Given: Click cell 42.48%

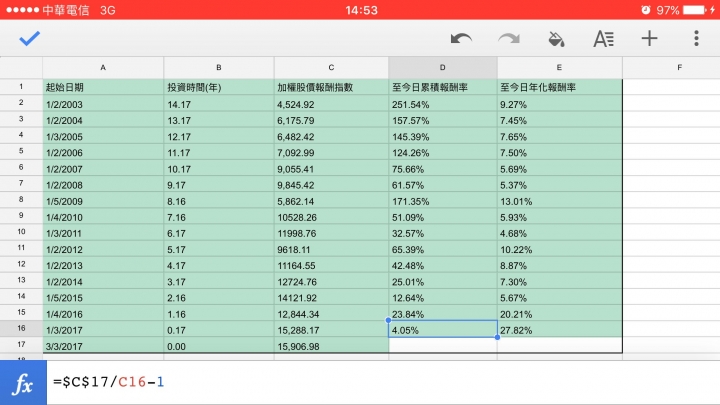Looking at the screenshot, I should tap(443, 266).
